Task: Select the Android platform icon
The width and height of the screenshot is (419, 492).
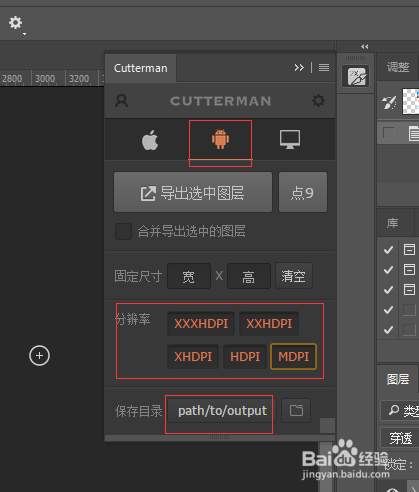Action: tap(220, 139)
